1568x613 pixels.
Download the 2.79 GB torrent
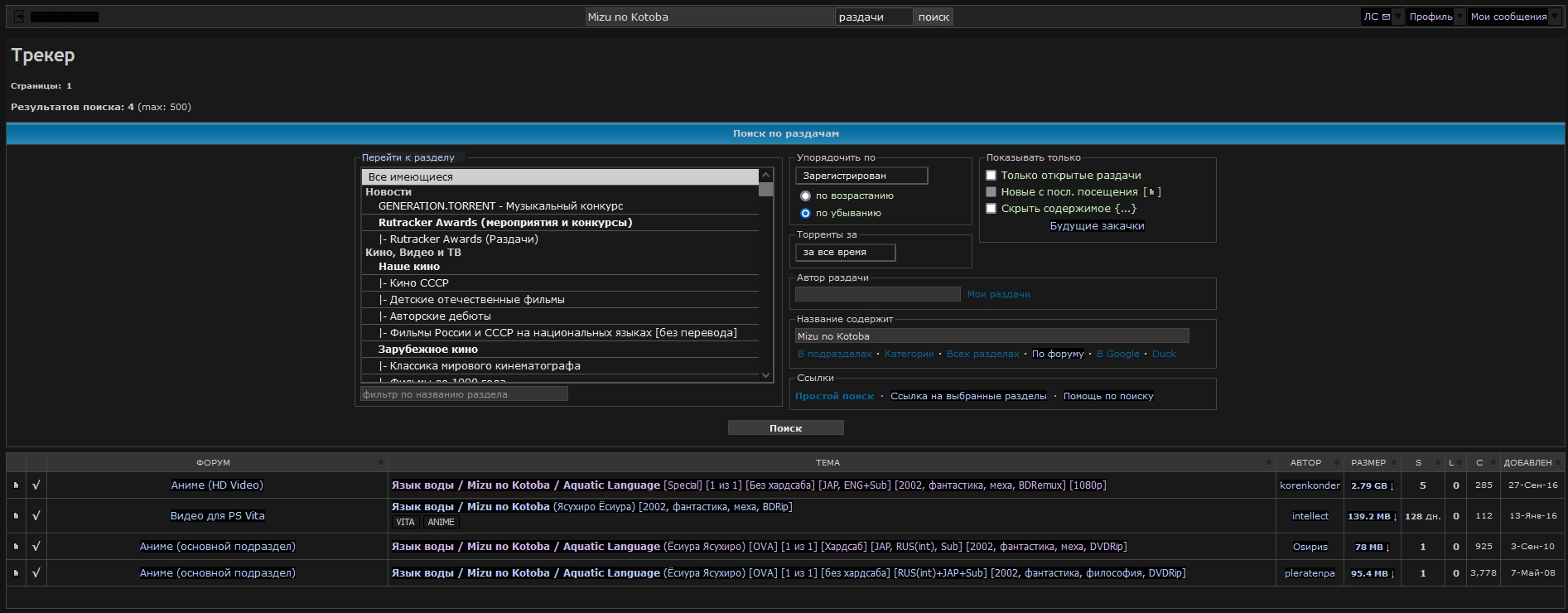pos(1373,485)
